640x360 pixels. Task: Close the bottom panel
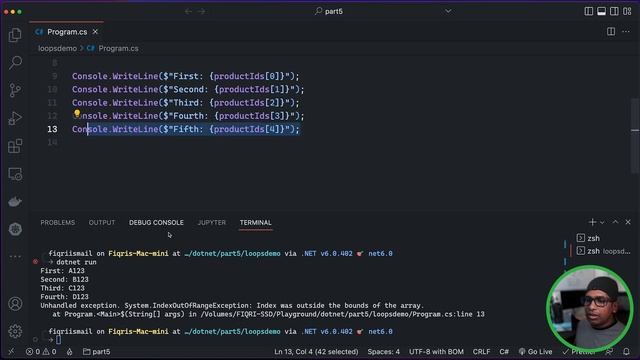click(x=628, y=222)
